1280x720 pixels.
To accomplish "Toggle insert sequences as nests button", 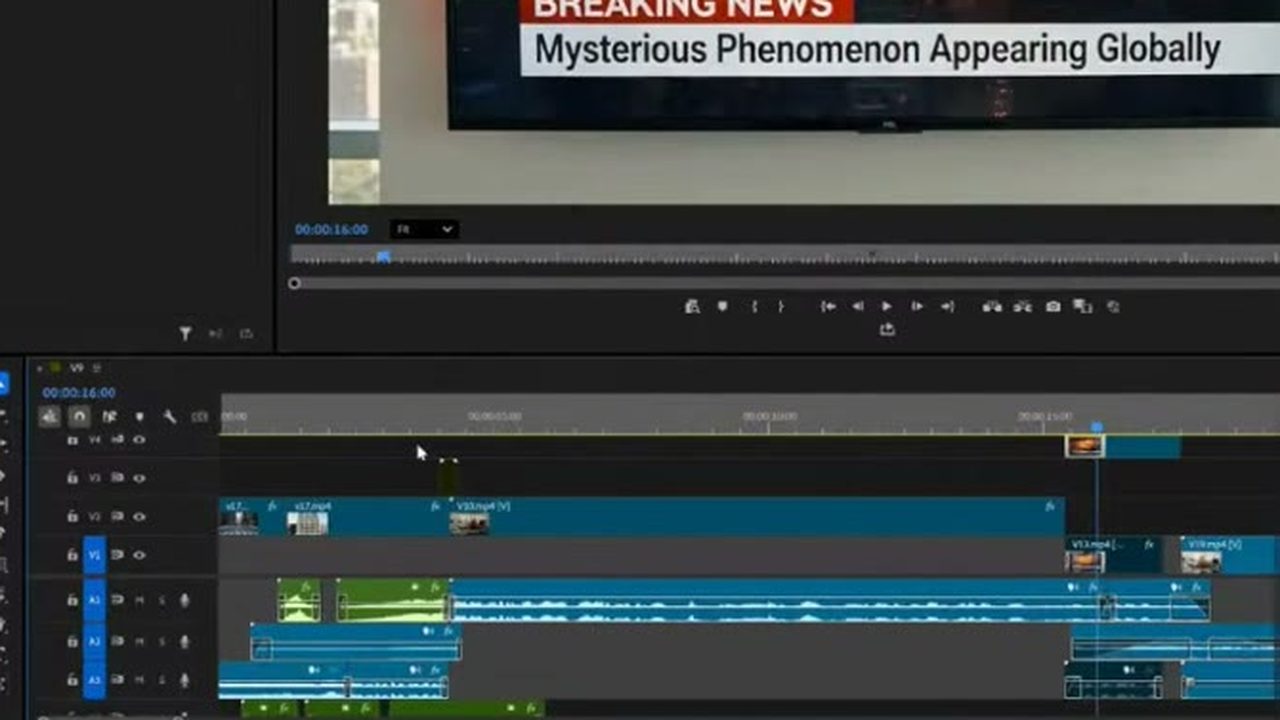I will pyautogui.click(x=49, y=416).
